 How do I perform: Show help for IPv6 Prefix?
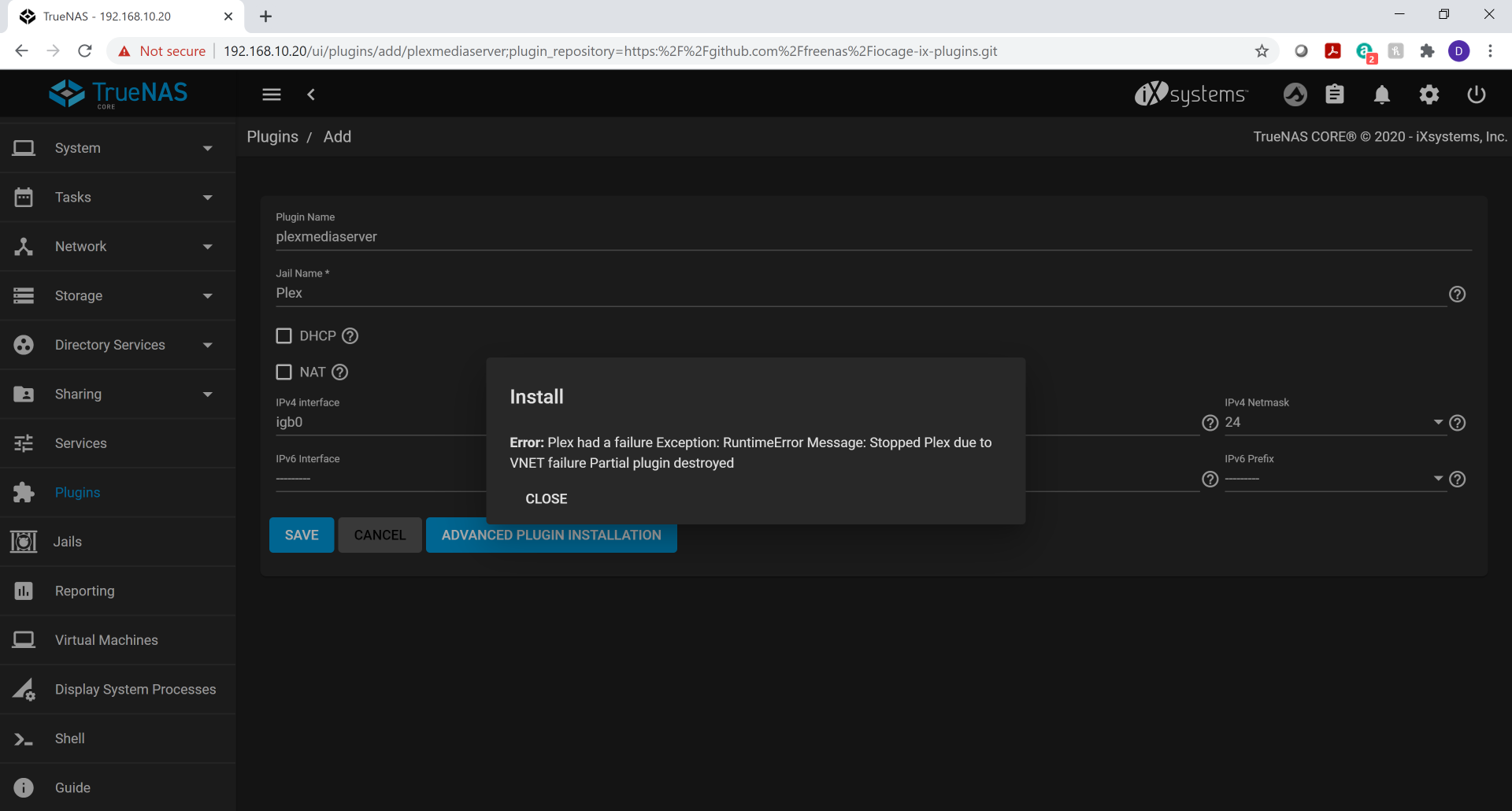point(1458,479)
